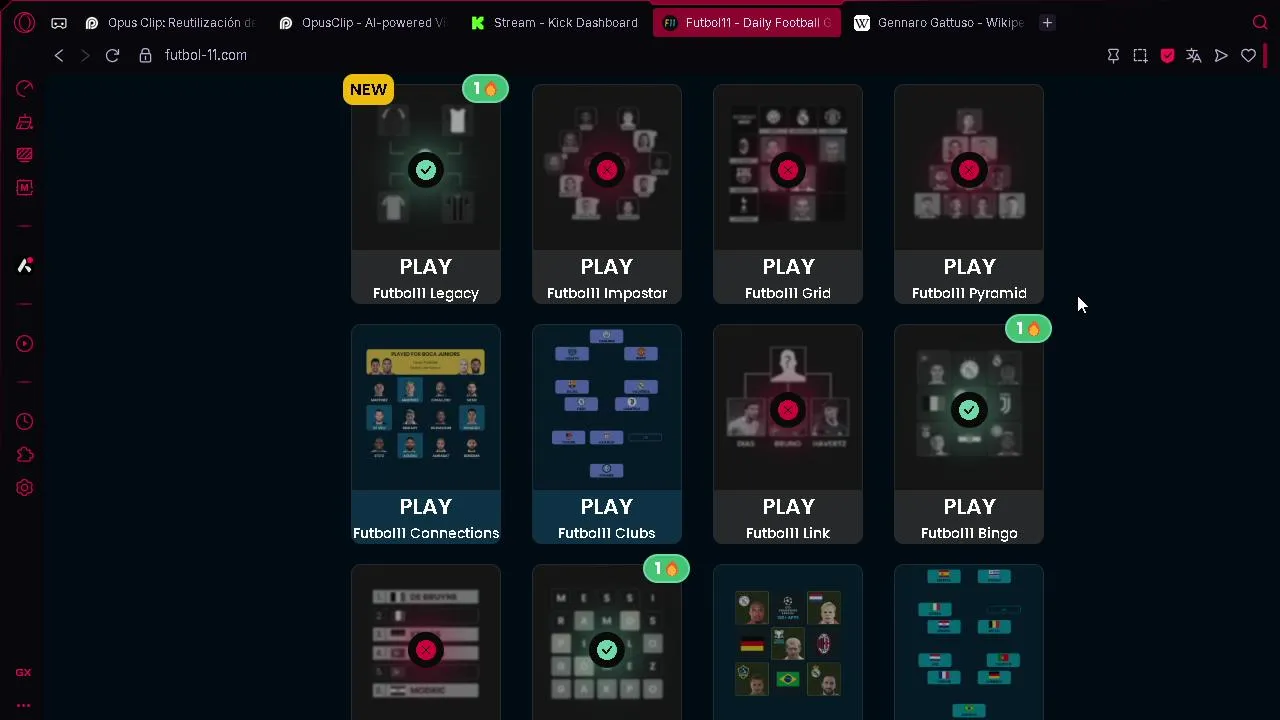The width and height of the screenshot is (1280, 720).
Task: Open Extensions cube icon in sidebar
Action: coord(25,455)
